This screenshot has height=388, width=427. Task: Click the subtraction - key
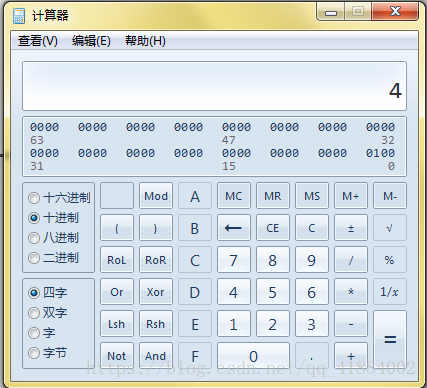(351, 324)
